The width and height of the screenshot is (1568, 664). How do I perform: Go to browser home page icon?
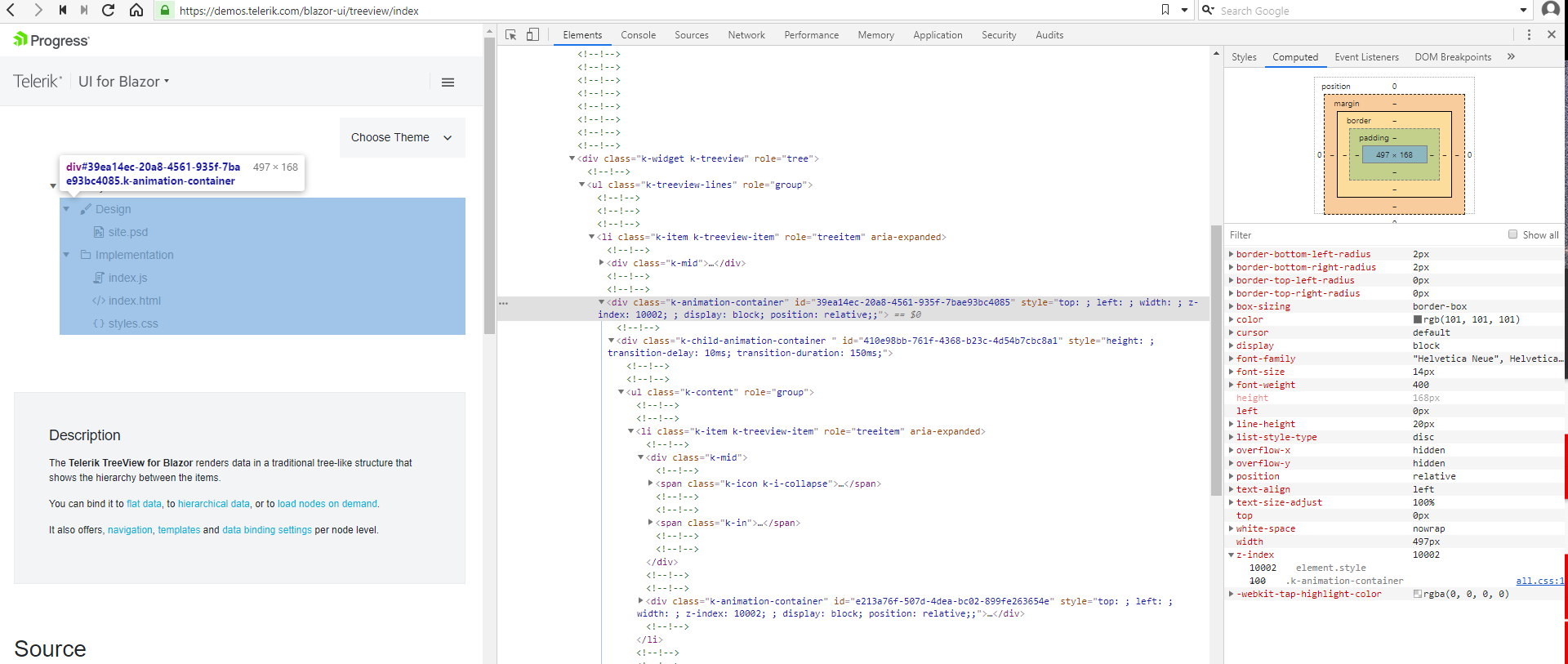pyautogui.click(x=136, y=11)
